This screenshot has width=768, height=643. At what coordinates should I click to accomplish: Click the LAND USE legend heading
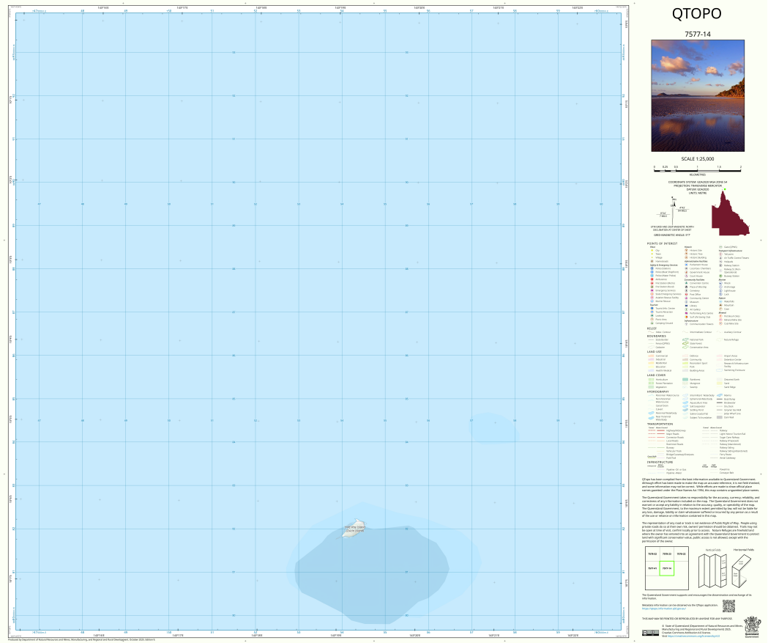654,352
